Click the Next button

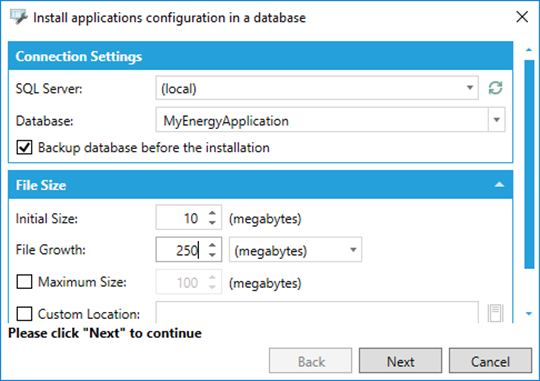(400, 361)
